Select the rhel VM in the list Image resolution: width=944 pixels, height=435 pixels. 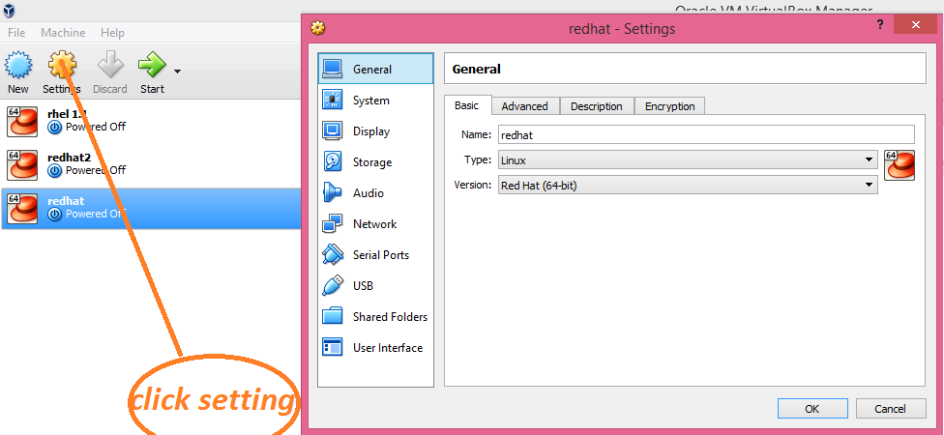[x=151, y=121]
